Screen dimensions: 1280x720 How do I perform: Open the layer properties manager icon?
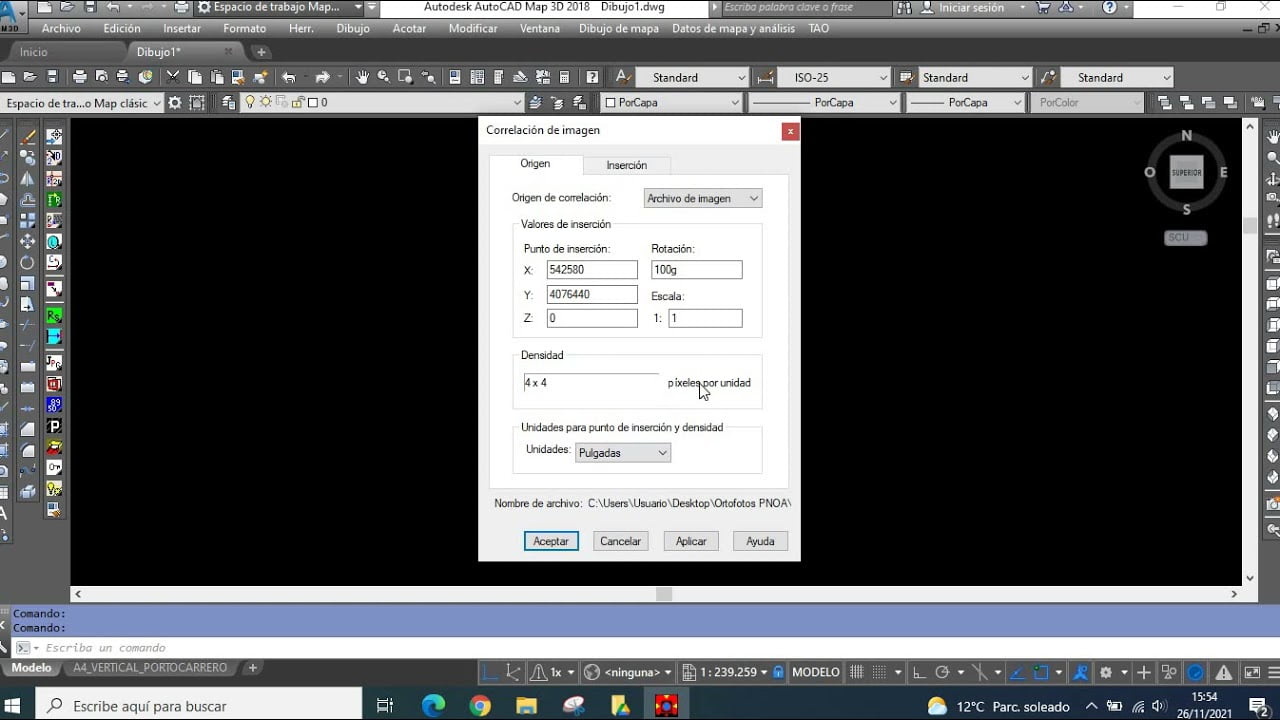[229, 102]
